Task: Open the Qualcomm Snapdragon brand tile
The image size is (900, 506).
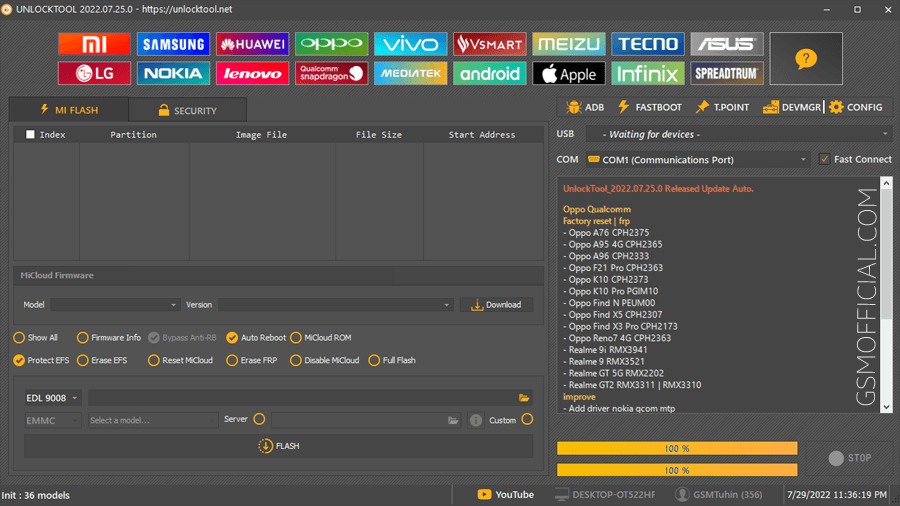Action: [x=331, y=73]
